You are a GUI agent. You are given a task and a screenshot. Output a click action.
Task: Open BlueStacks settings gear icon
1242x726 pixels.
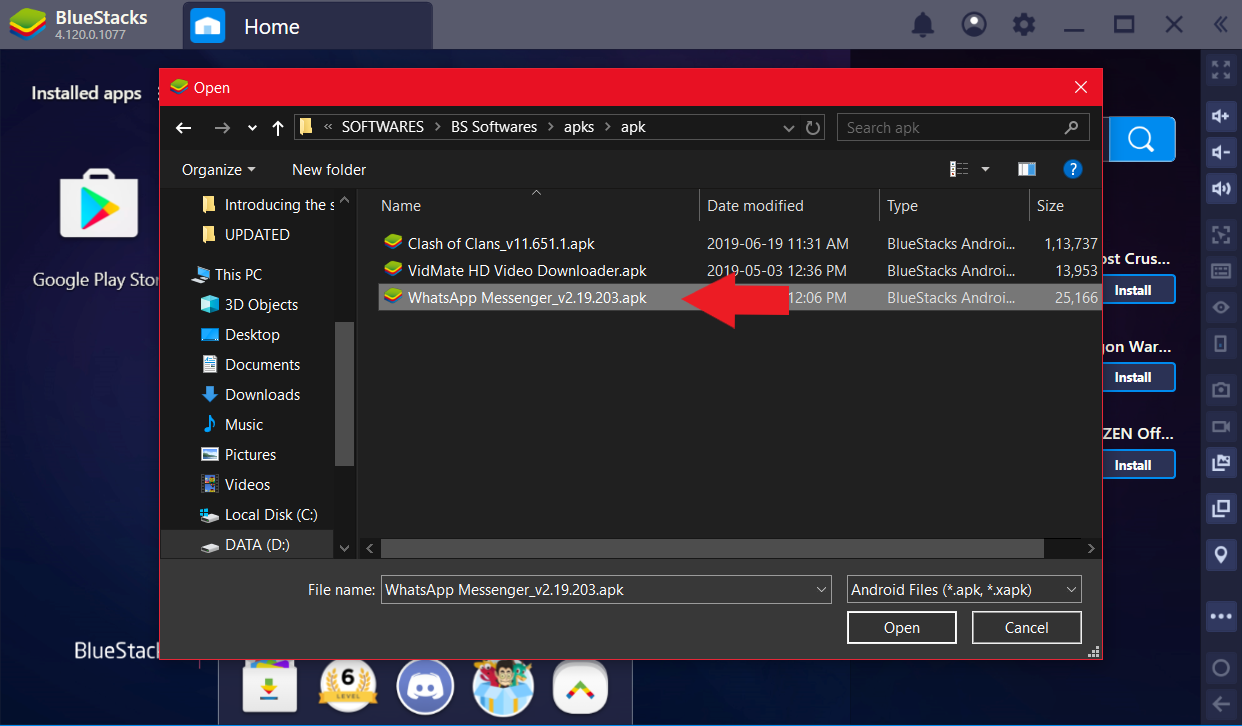[1023, 25]
